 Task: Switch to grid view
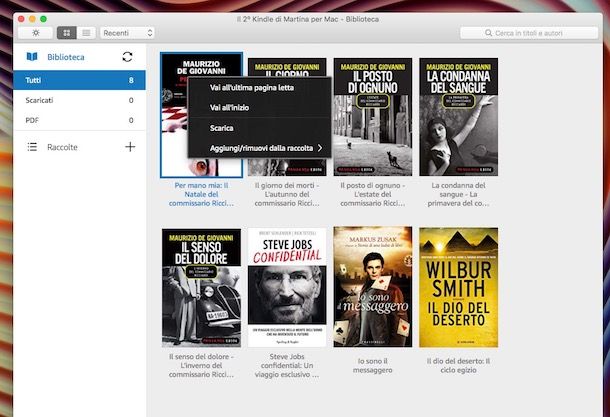point(67,33)
